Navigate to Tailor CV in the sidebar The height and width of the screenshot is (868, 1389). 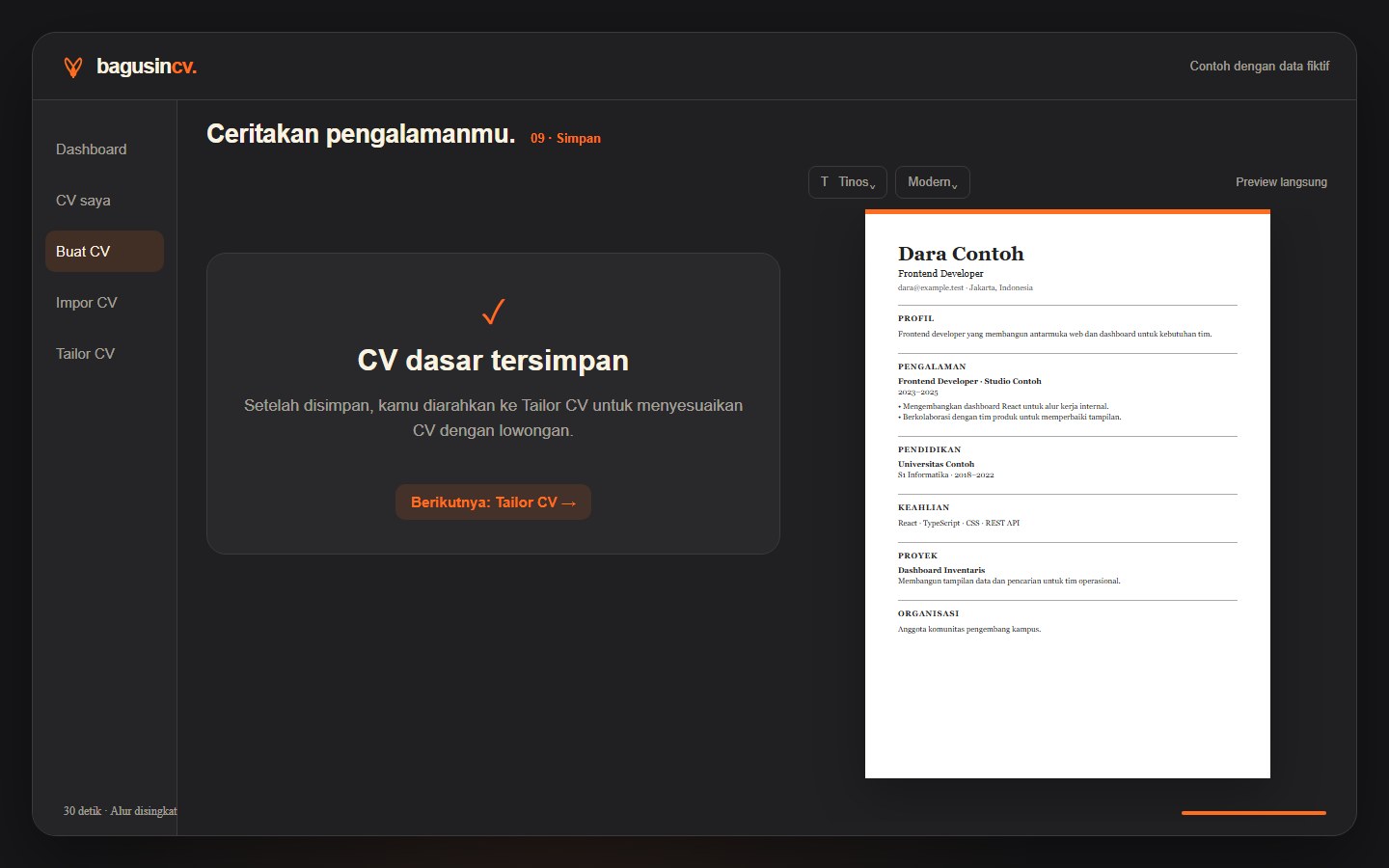(104, 354)
